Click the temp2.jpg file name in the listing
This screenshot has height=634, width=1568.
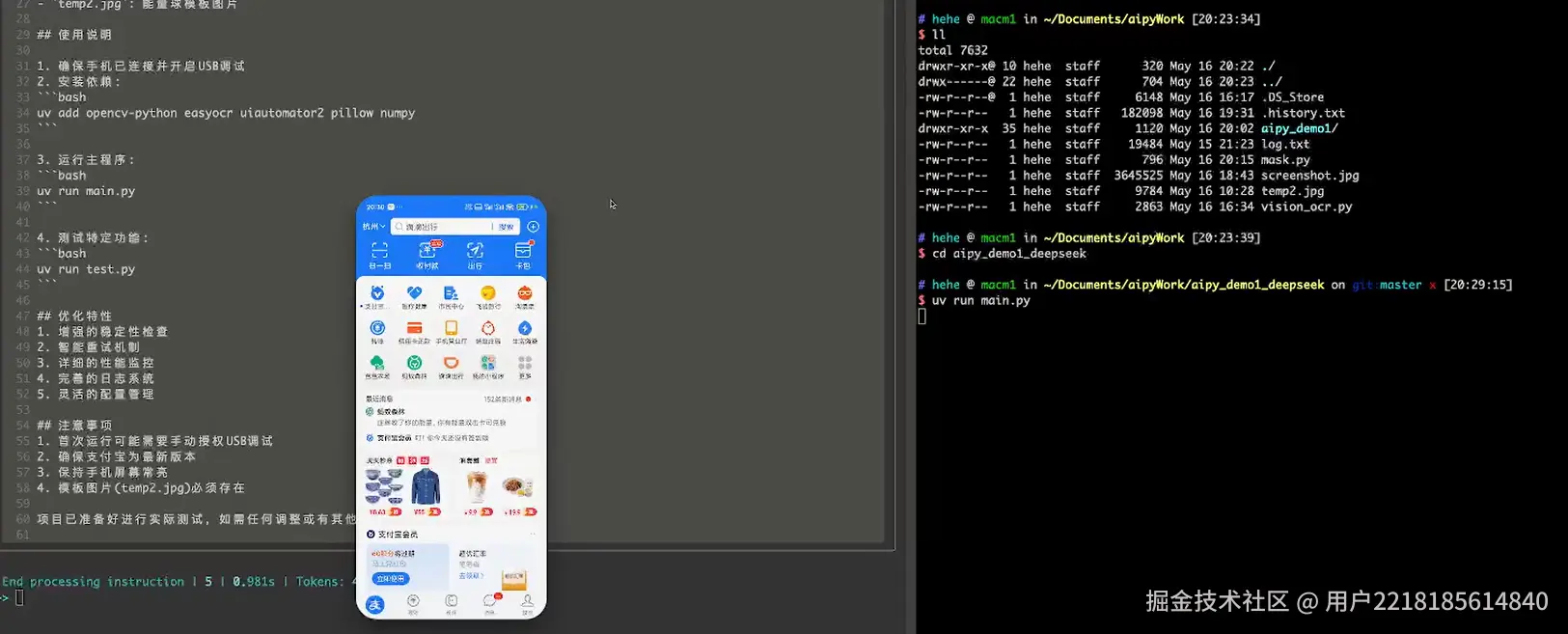(1292, 191)
